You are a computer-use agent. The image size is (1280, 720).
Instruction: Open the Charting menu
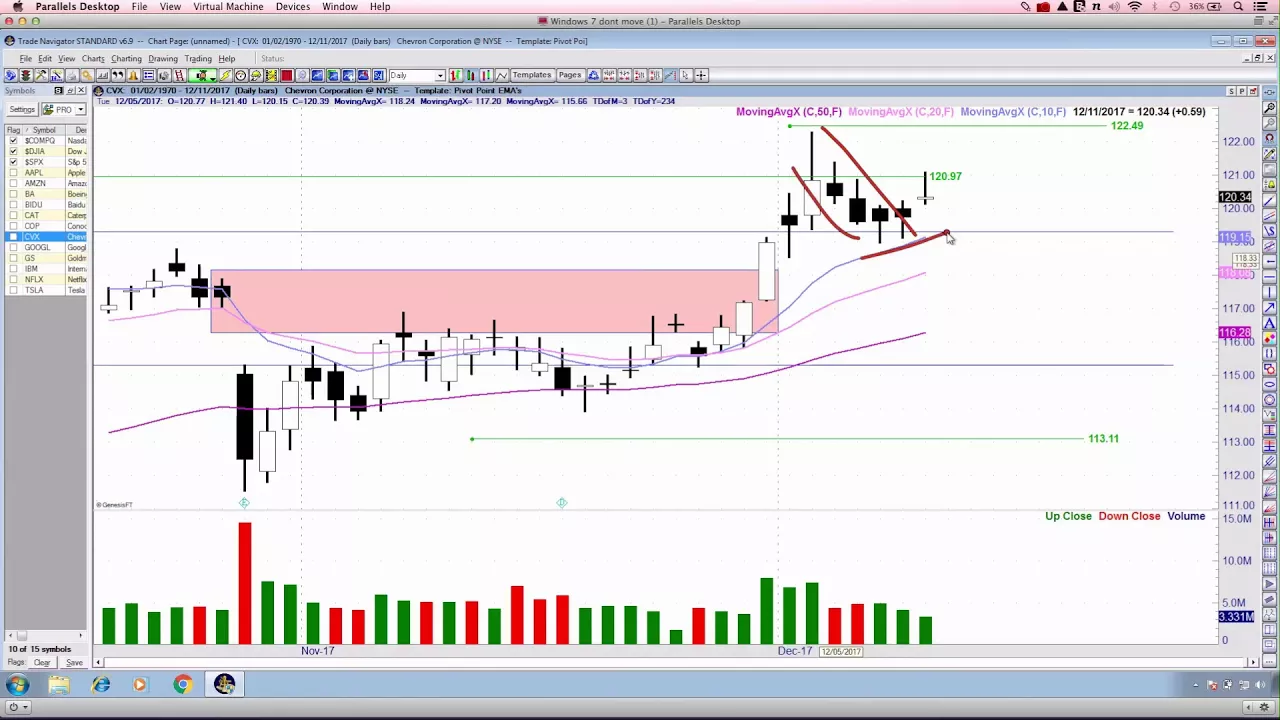point(126,58)
